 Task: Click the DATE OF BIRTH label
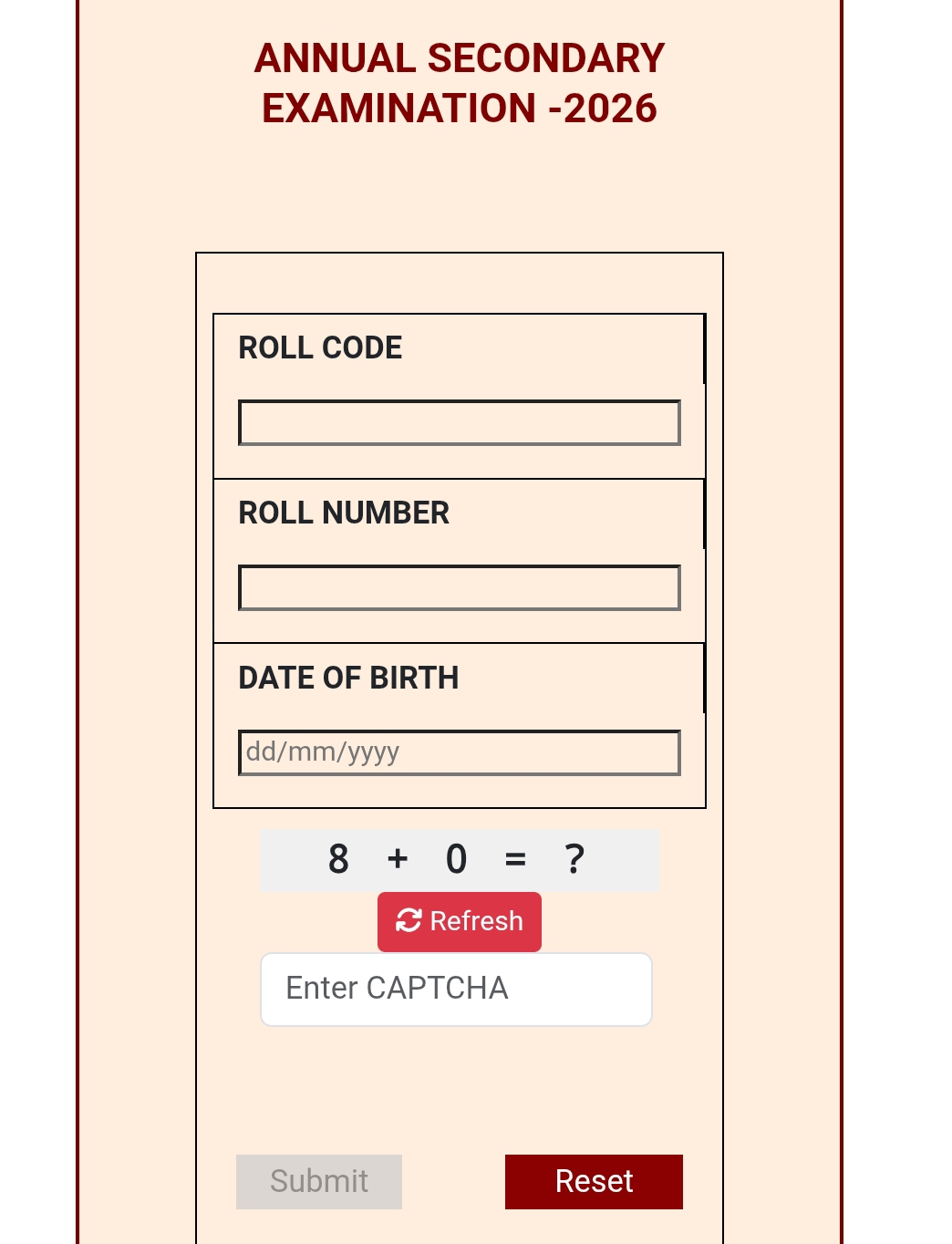(x=348, y=678)
